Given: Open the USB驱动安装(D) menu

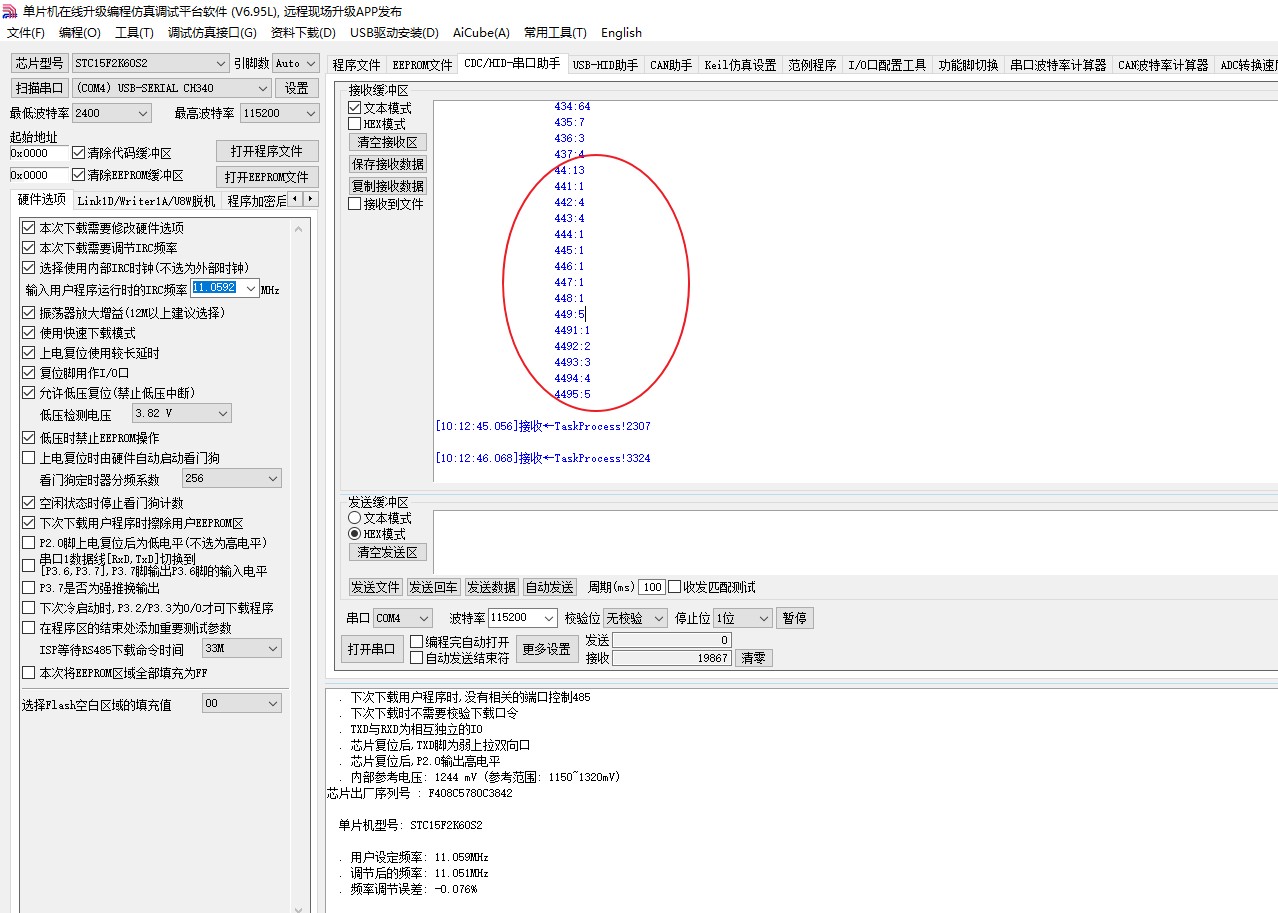Looking at the screenshot, I should coord(394,33).
